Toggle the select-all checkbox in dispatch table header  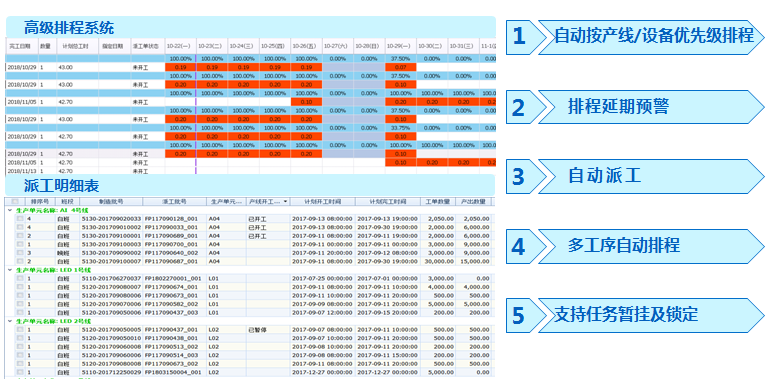pos(15,202)
